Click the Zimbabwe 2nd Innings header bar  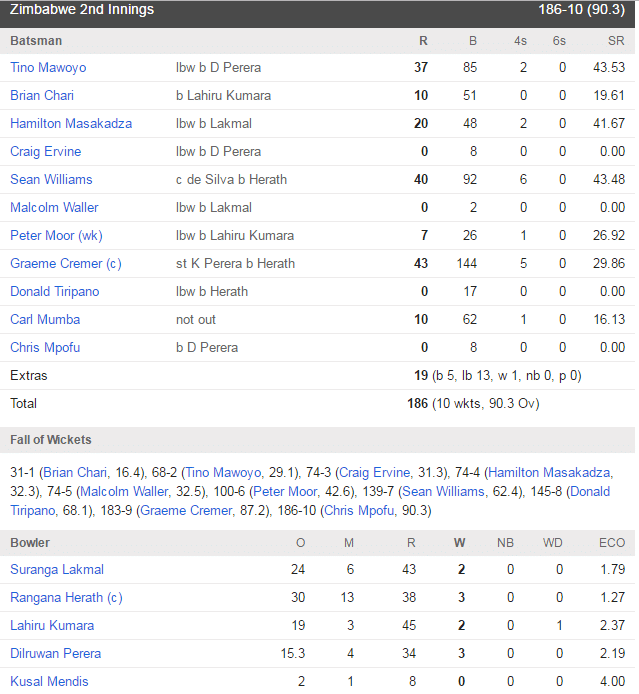(x=317, y=10)
